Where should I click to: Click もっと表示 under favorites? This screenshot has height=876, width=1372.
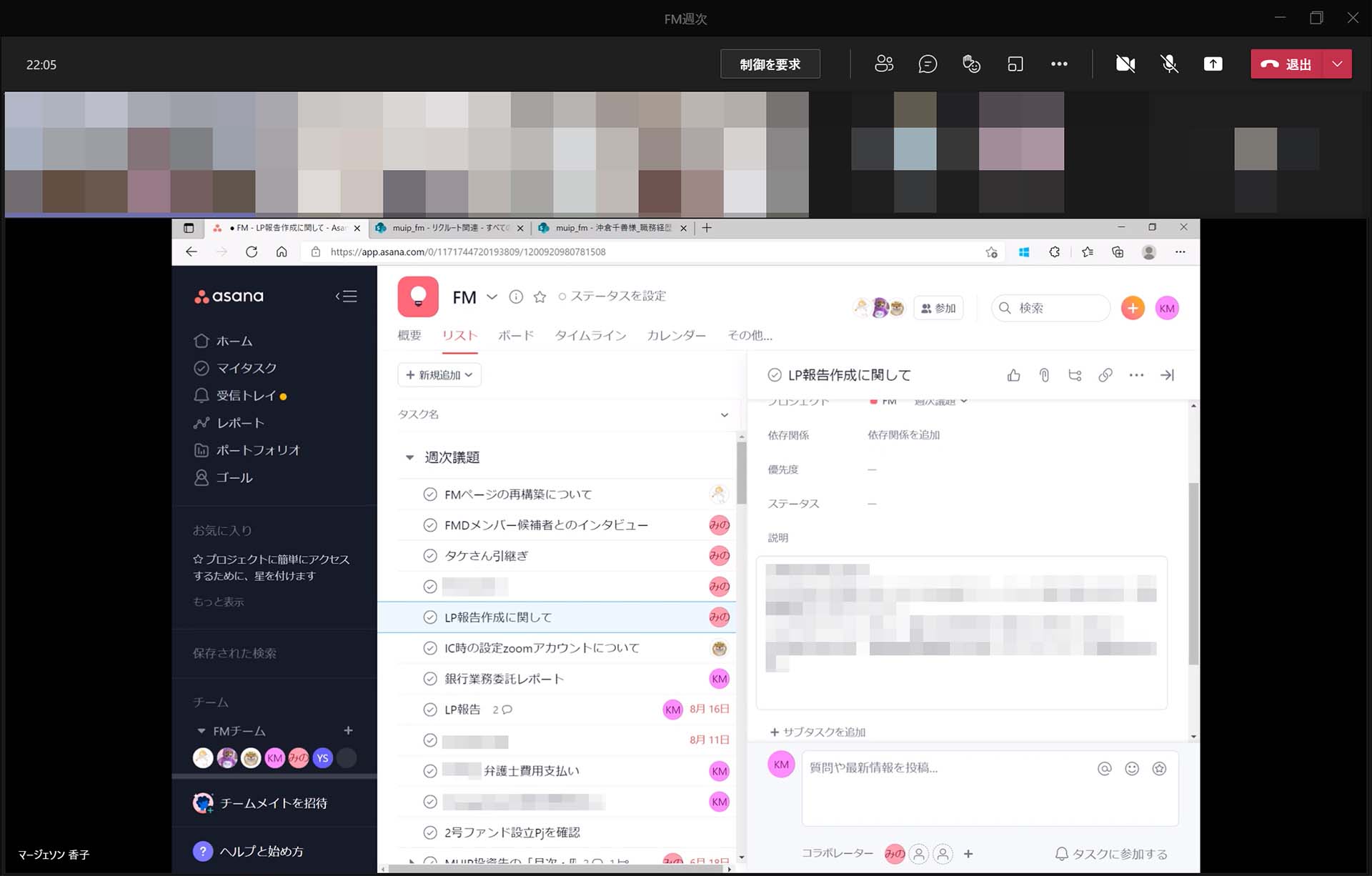pyautogui.click(x=218, y=602)
